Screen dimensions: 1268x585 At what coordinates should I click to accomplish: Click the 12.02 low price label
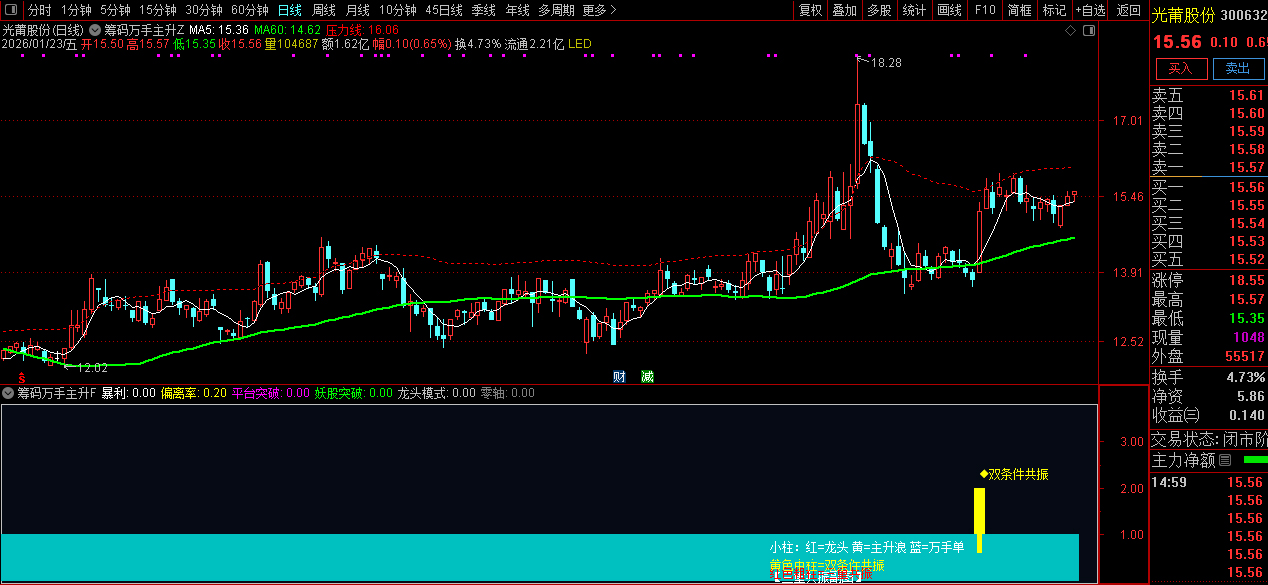pos(92,367)
